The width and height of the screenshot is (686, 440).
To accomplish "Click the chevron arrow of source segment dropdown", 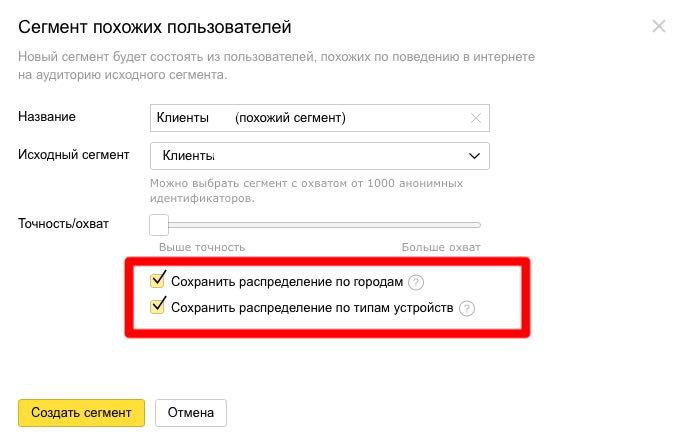I will coord(474,156).
